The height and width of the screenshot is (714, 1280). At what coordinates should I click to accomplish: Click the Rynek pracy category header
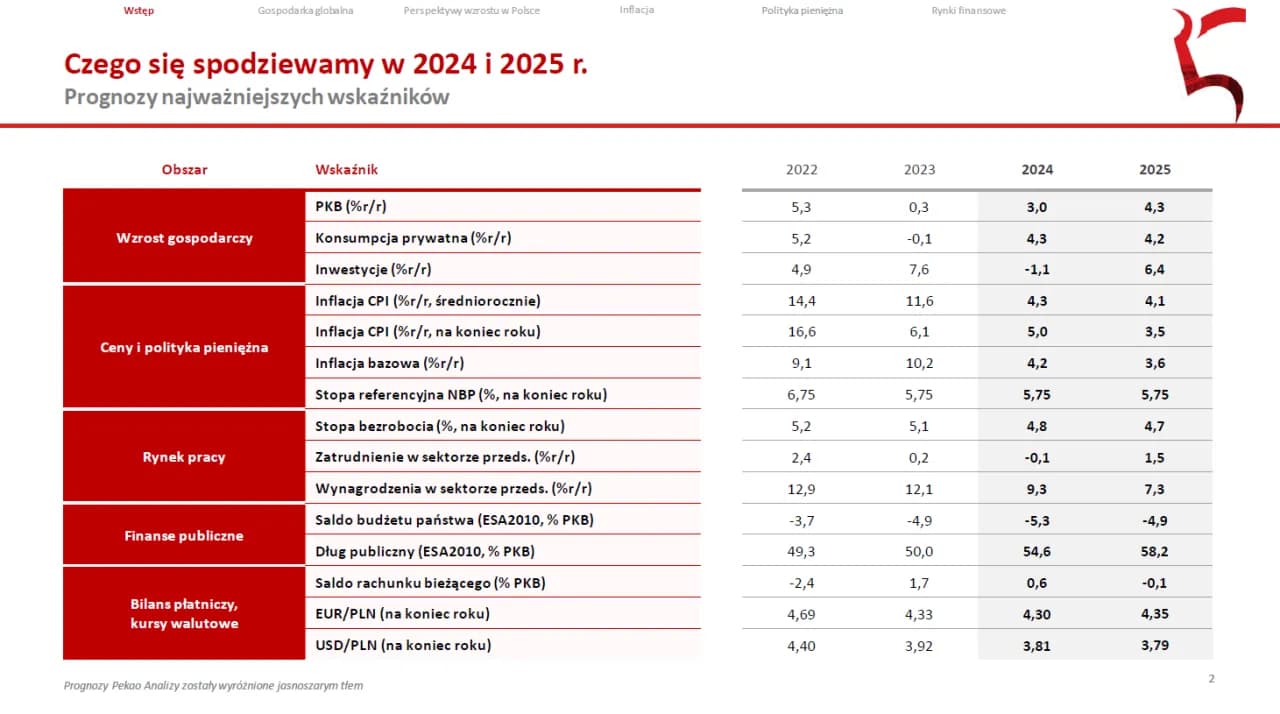pyautogui.click(x=184, y=457)
